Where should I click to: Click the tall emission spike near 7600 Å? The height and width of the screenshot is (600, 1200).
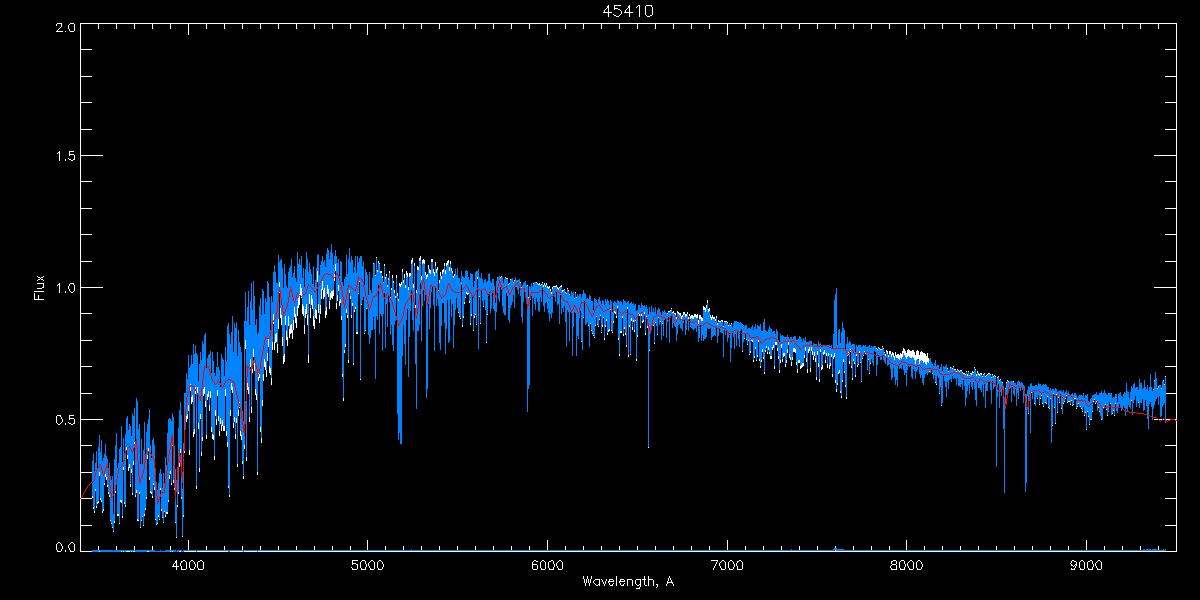point(836,292)
